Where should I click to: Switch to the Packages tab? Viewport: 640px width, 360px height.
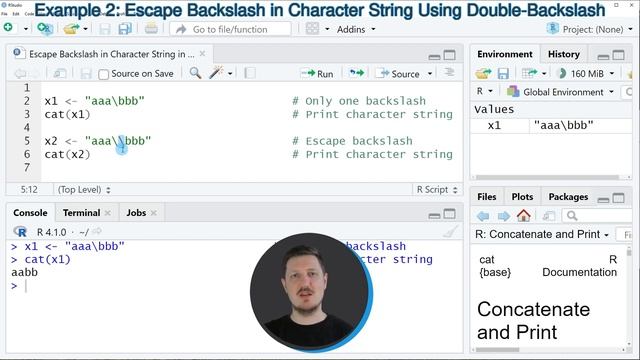click(x=568, y=197)
